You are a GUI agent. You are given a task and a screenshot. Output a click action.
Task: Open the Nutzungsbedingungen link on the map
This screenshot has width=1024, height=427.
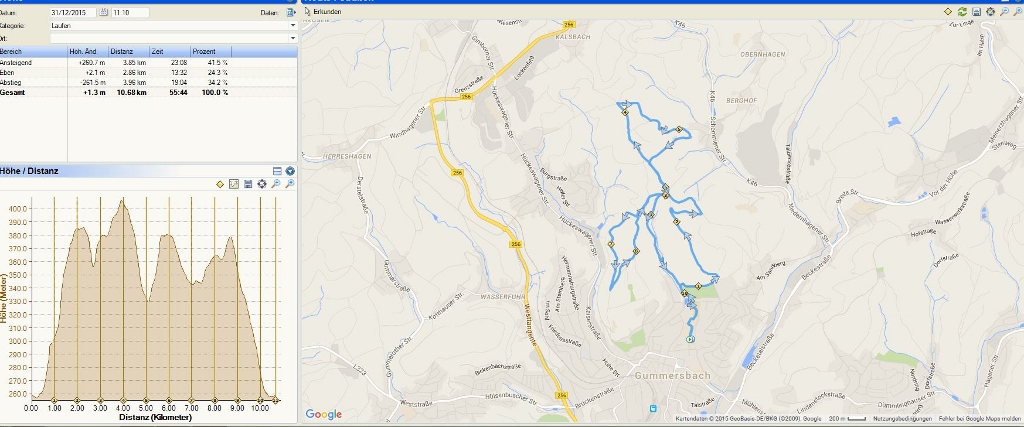(902, 419)
